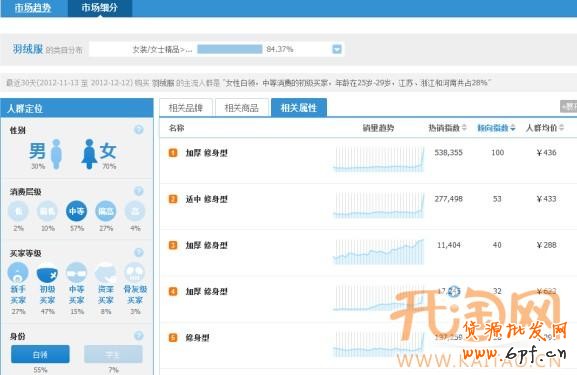Open rank 2 item 适中 修身型
The height and width of the screenshot is (375, 577).
(206, 199)
